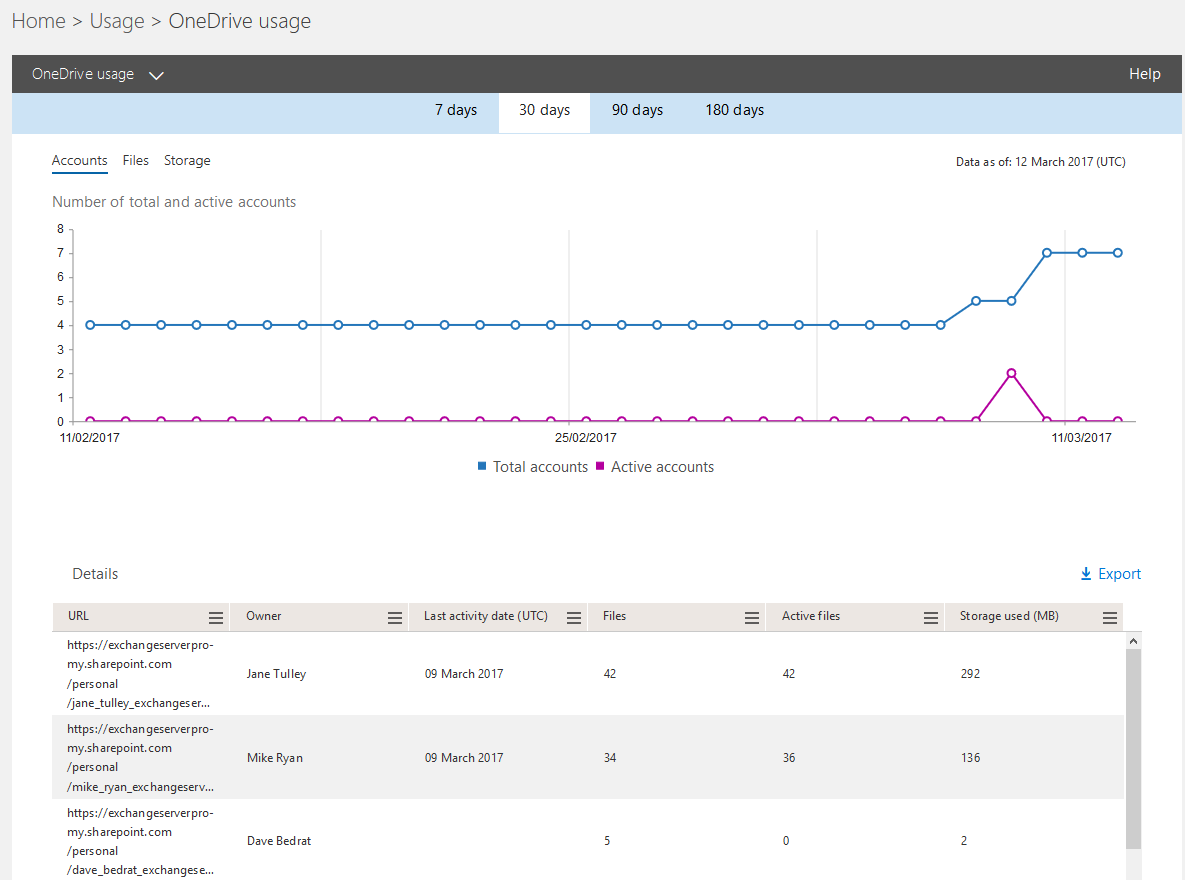The width and height of the screenshot is (1185, 880).
Task: Toggle the Active accounts legend item
Action: click(655, 467)
